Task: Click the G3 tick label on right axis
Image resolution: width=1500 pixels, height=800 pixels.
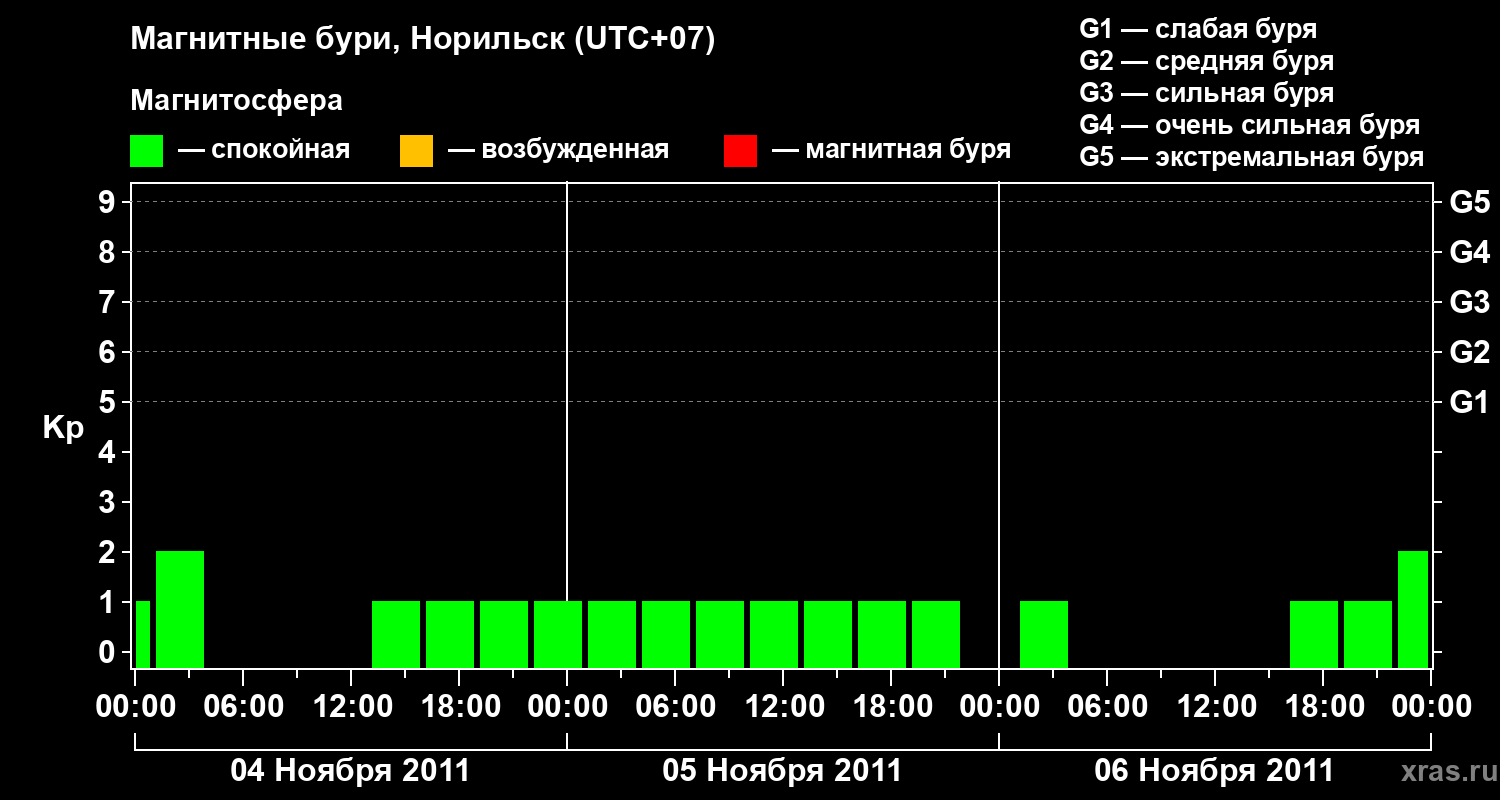Action: pyautogui.click(x=1470, y=303)
